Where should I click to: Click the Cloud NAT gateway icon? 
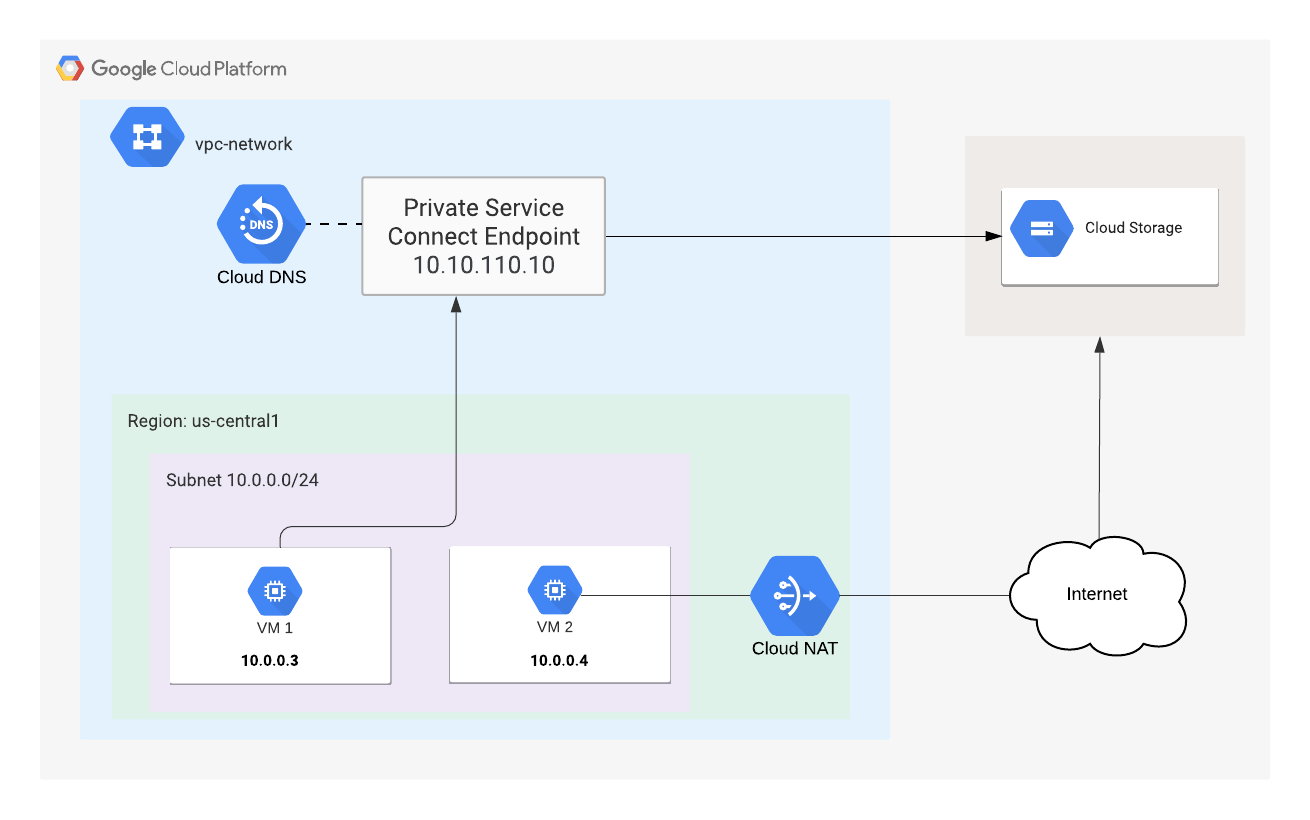[794, 594]
